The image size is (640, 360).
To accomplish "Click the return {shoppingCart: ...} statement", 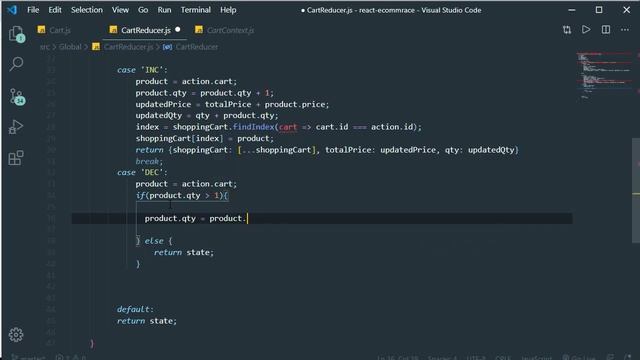I will coord(327,150).
